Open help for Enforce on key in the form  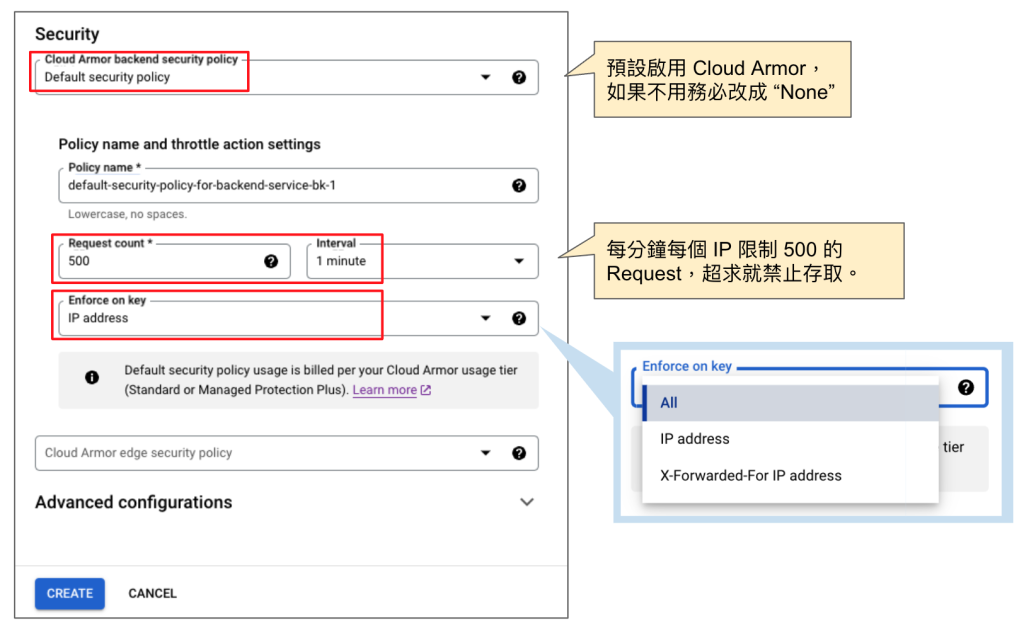click(519, 318)
